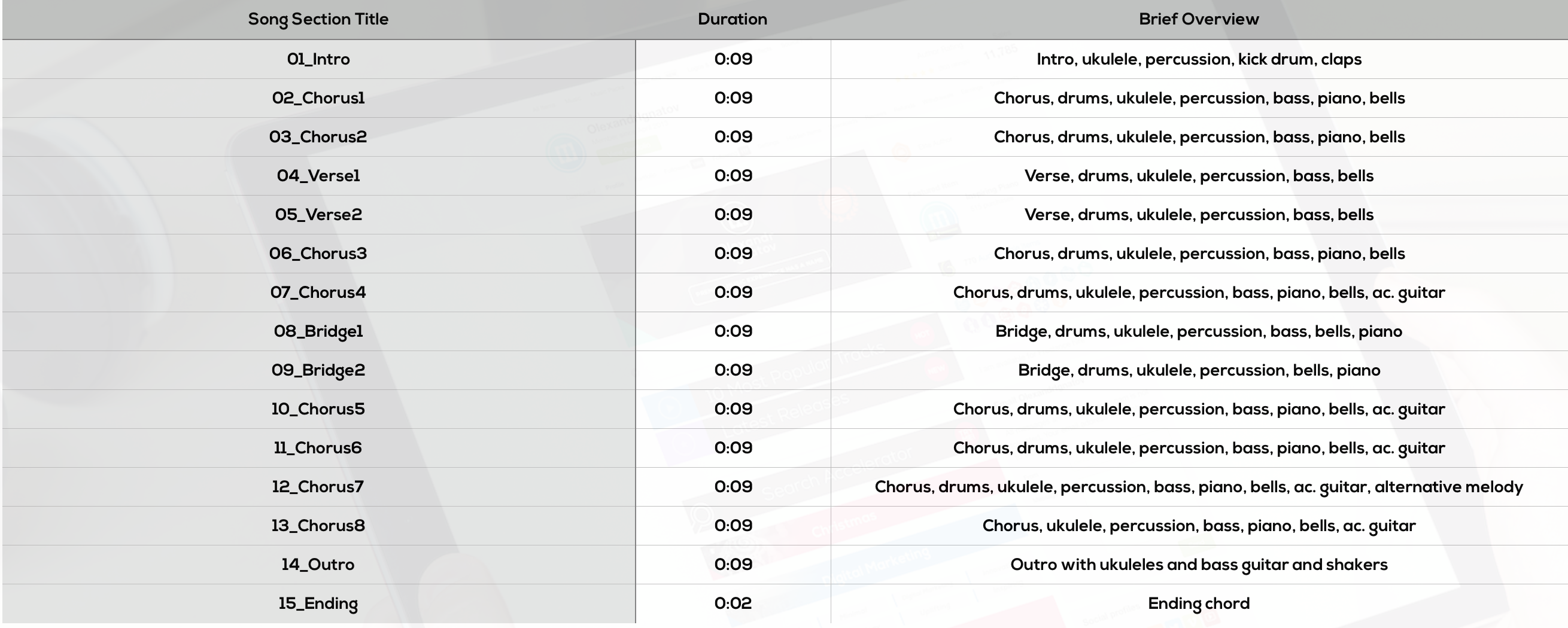Click the overview text for 04_Verse1
This screenshot has width=1568, height=628.
point(1199,176)
